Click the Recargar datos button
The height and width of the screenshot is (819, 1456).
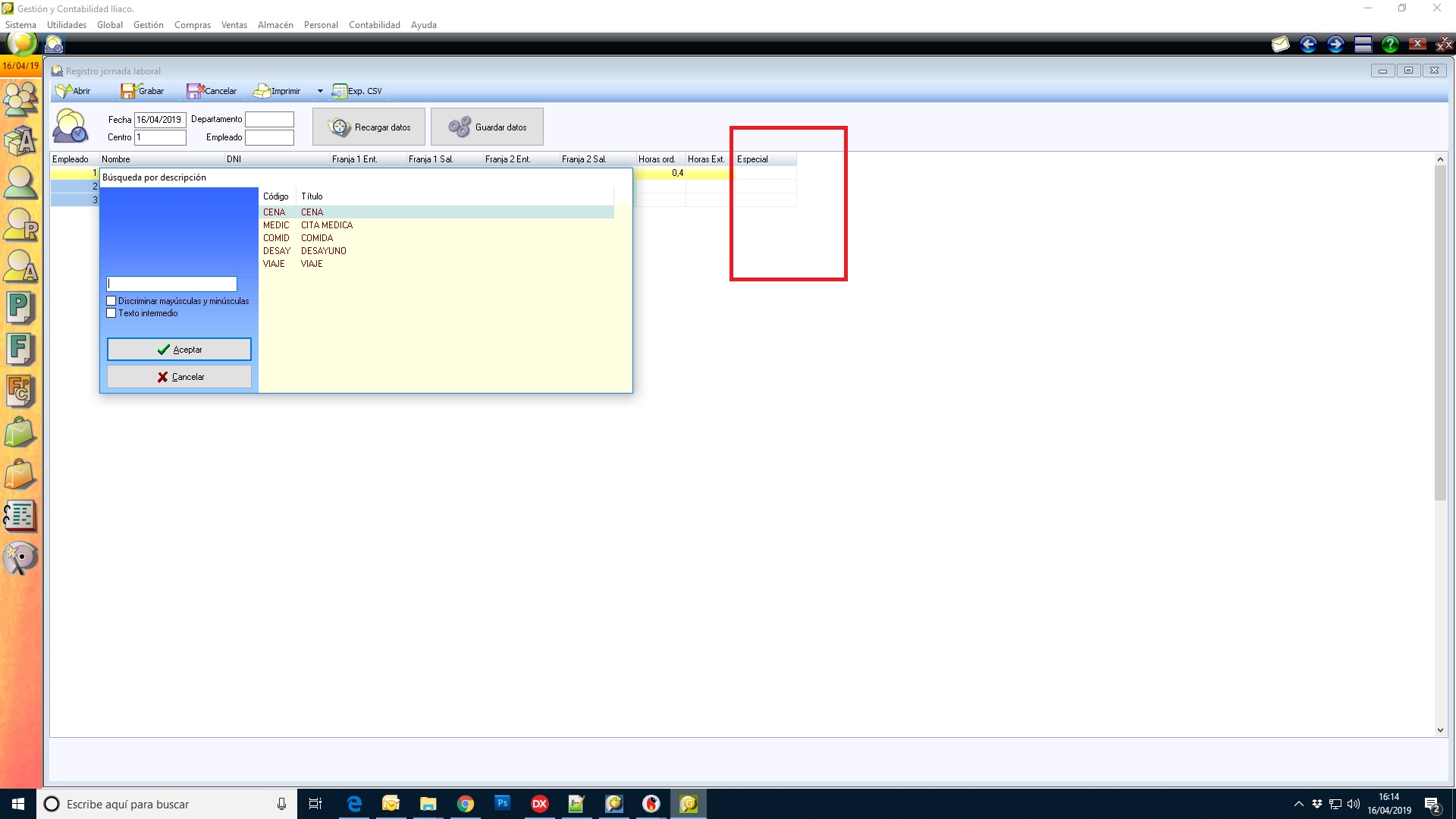369,127
